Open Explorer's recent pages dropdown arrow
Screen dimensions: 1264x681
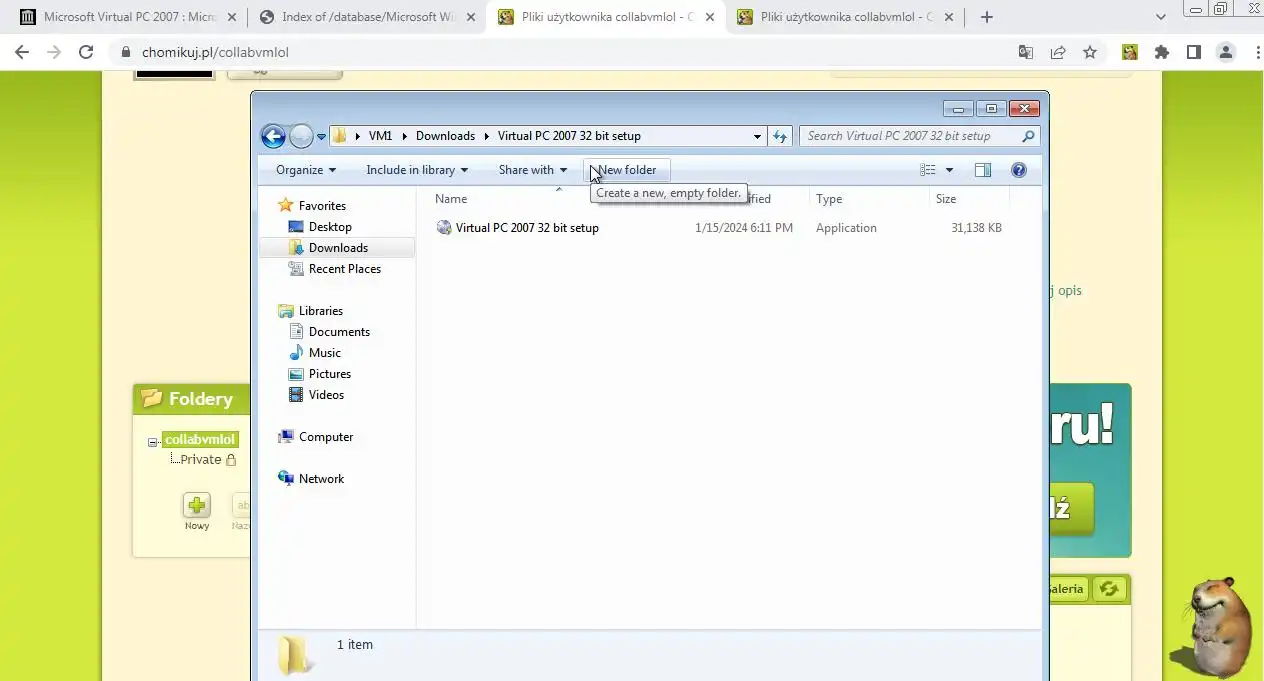pos(322,137)
